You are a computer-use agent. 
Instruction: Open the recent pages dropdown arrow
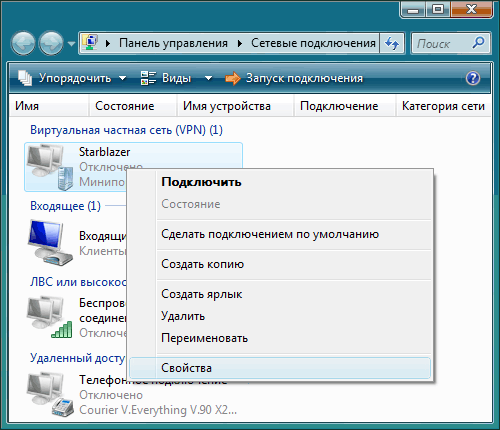71,43
